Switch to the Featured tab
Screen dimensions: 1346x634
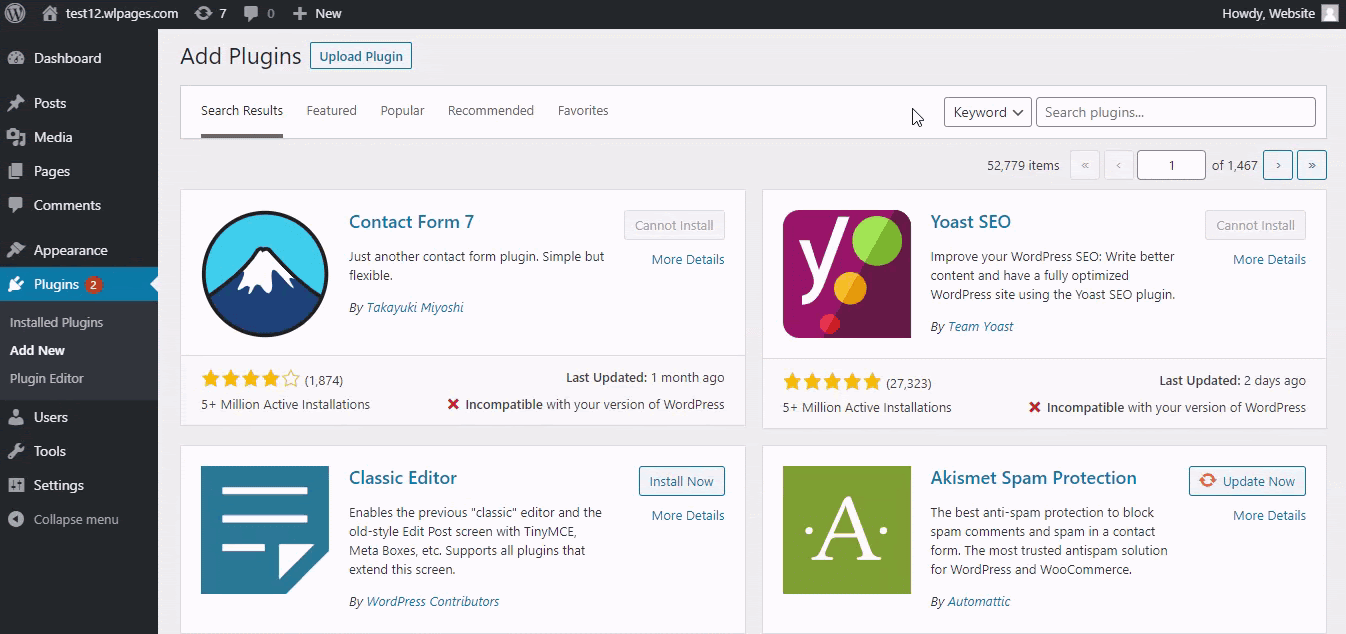332,111
